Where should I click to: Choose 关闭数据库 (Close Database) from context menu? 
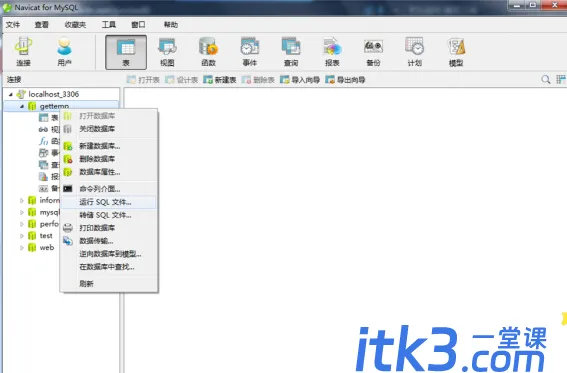click(x=109, y=129)
